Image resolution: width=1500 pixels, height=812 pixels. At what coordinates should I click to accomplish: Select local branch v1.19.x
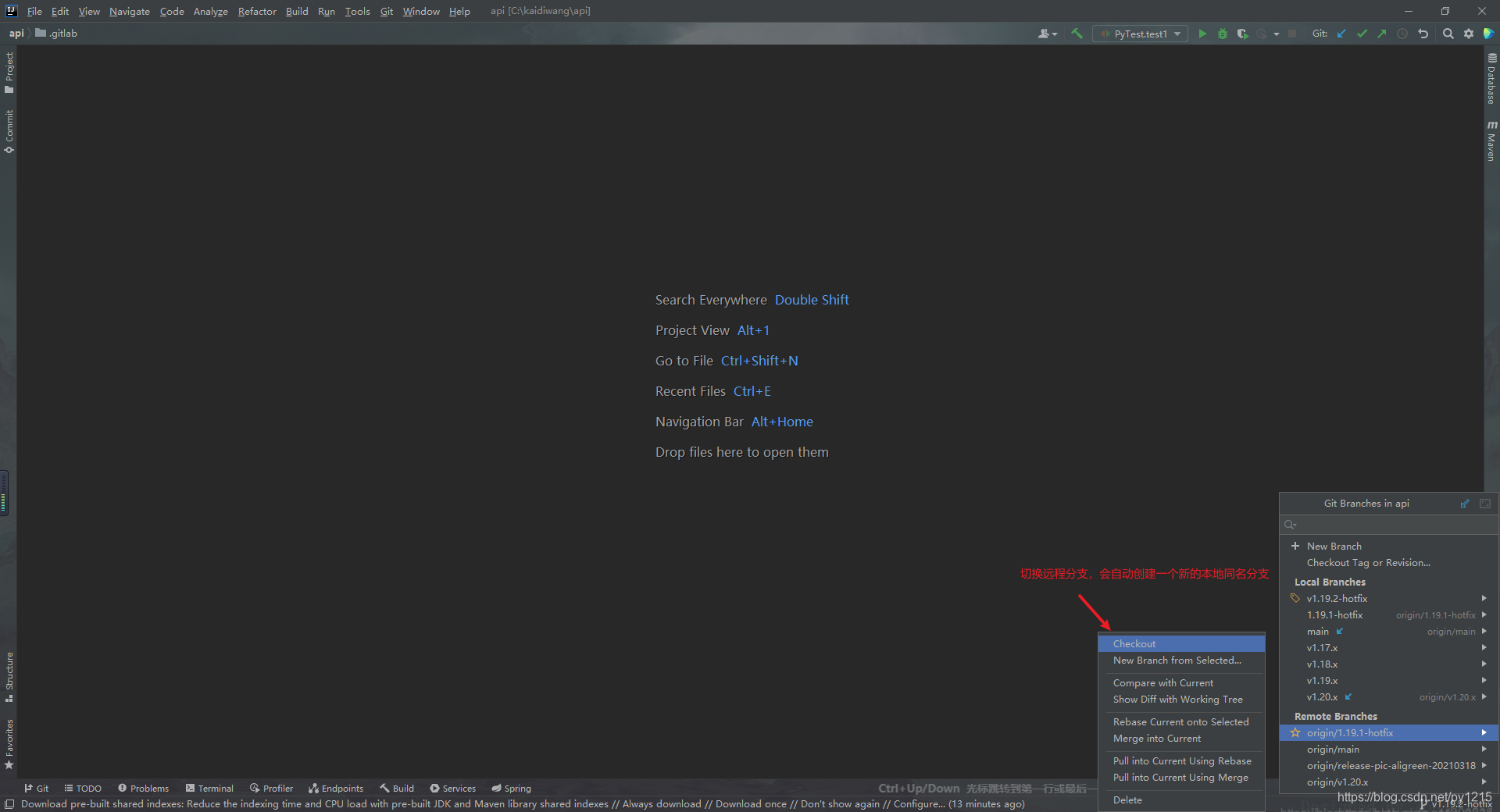[1389, 680]
